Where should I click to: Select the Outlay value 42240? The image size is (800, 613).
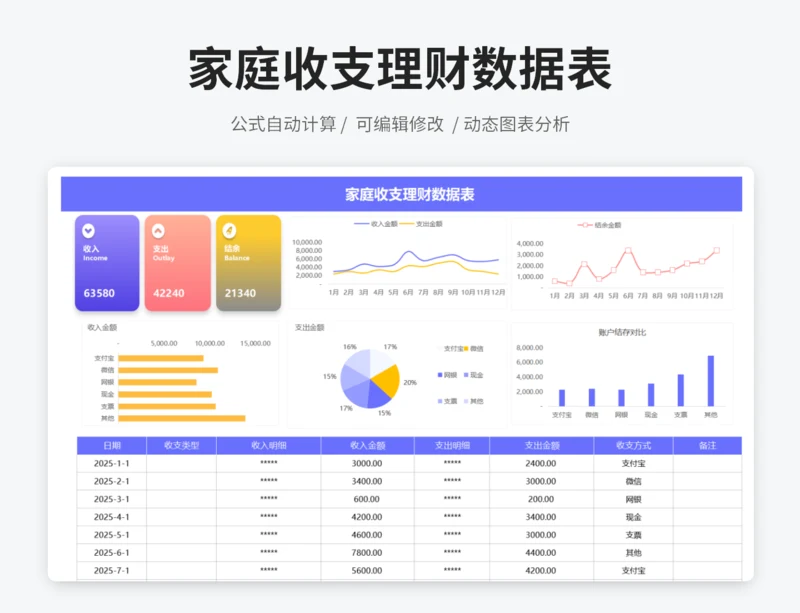(x=169, y=293)
